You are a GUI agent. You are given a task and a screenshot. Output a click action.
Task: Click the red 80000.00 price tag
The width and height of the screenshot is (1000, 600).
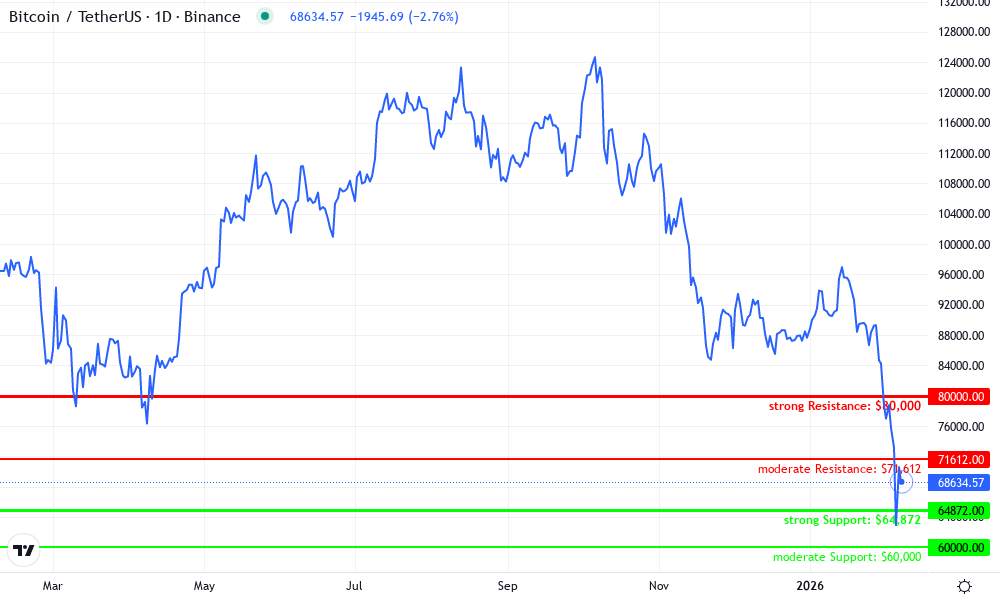tap(959, 396)
